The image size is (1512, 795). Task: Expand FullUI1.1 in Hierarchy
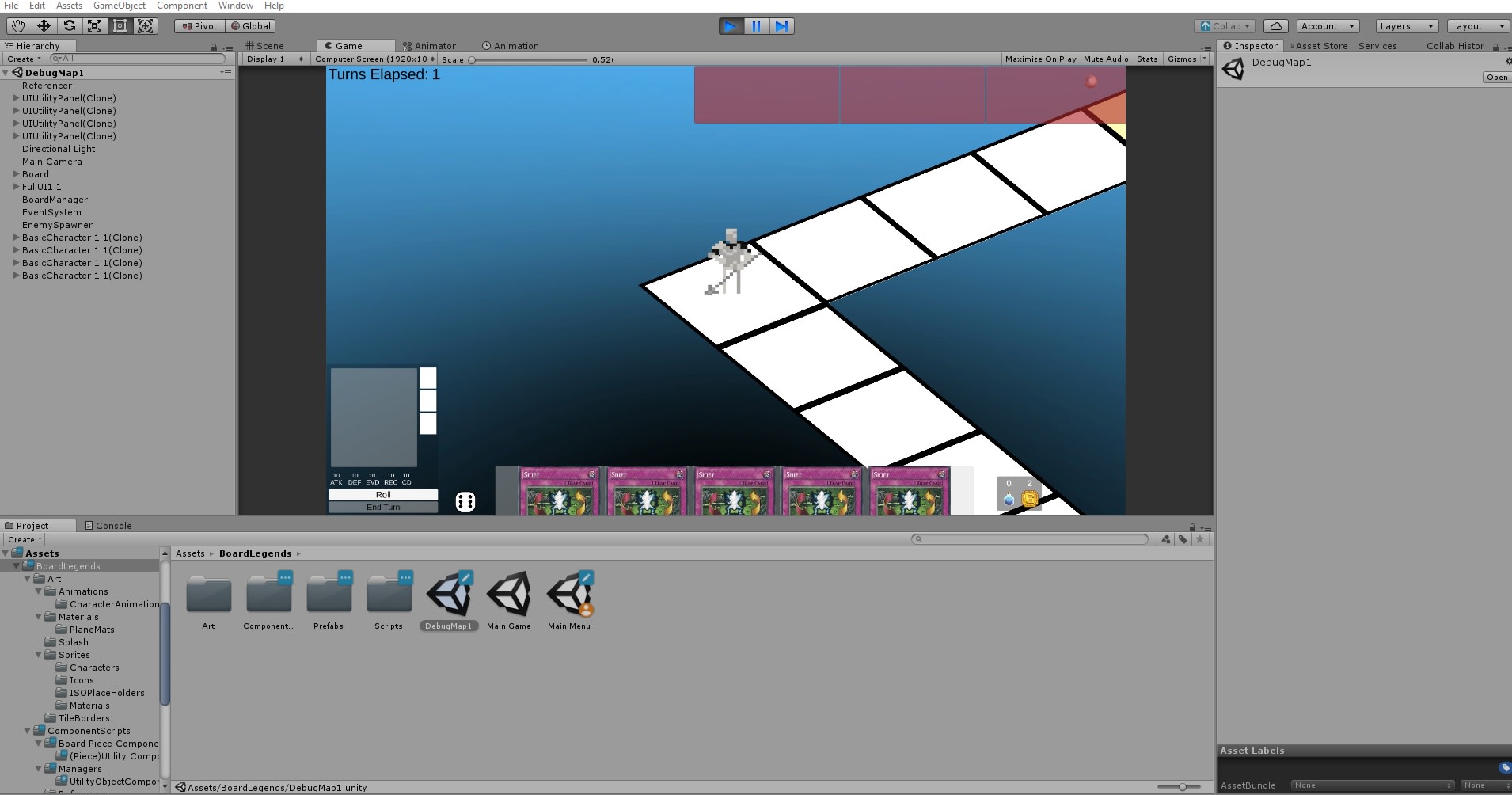tap(17, 187)
